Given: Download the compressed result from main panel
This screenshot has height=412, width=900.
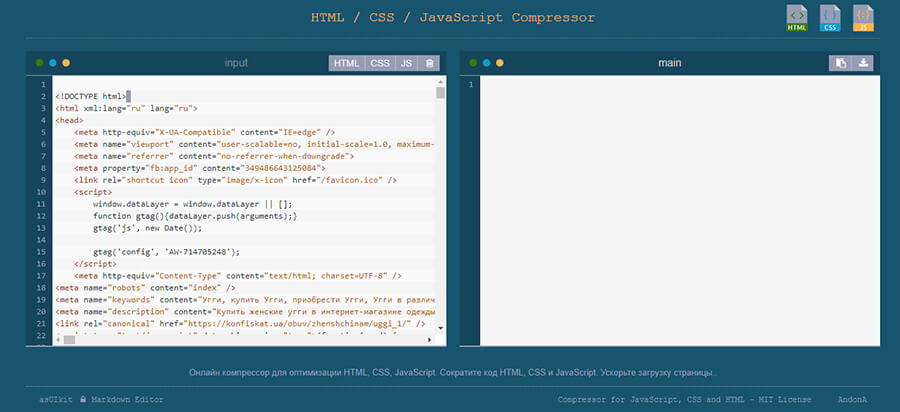Looking at the screenshot, I should pos(863,63).
